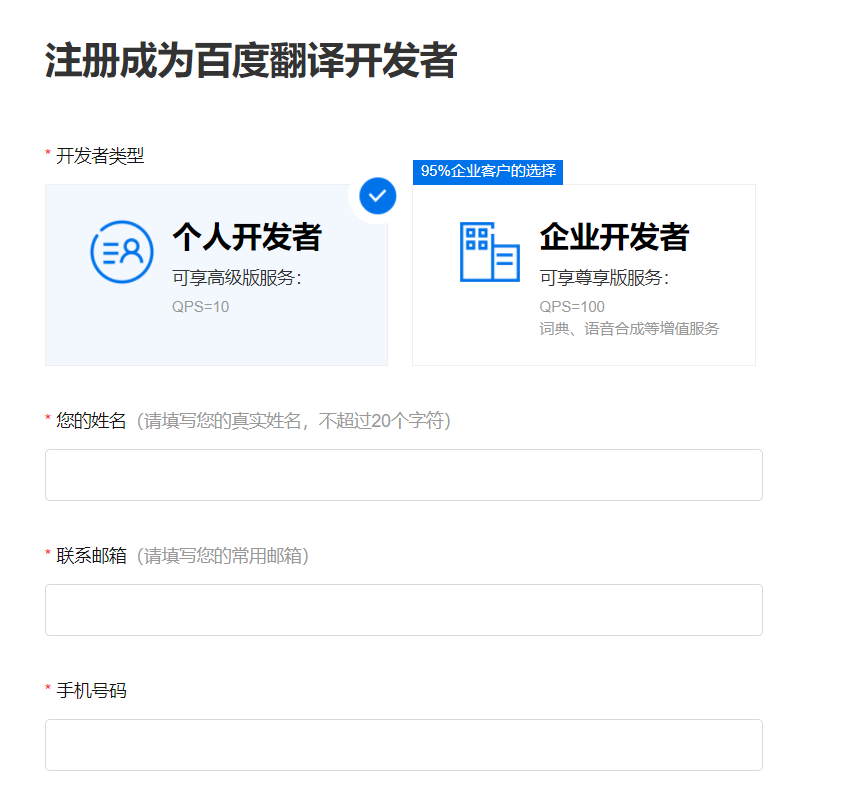Click the 企业开发者 building icon
The height and width of the screenshot is (794, 847).
point(489,250)
